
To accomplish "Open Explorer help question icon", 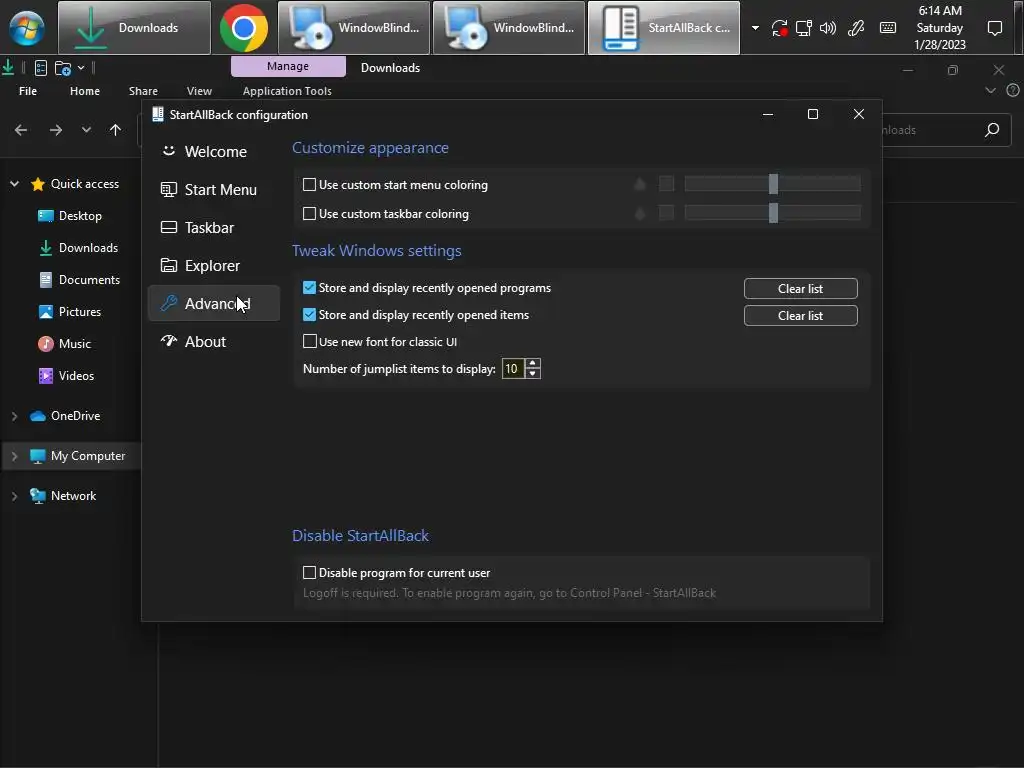I will point(1013,91).
